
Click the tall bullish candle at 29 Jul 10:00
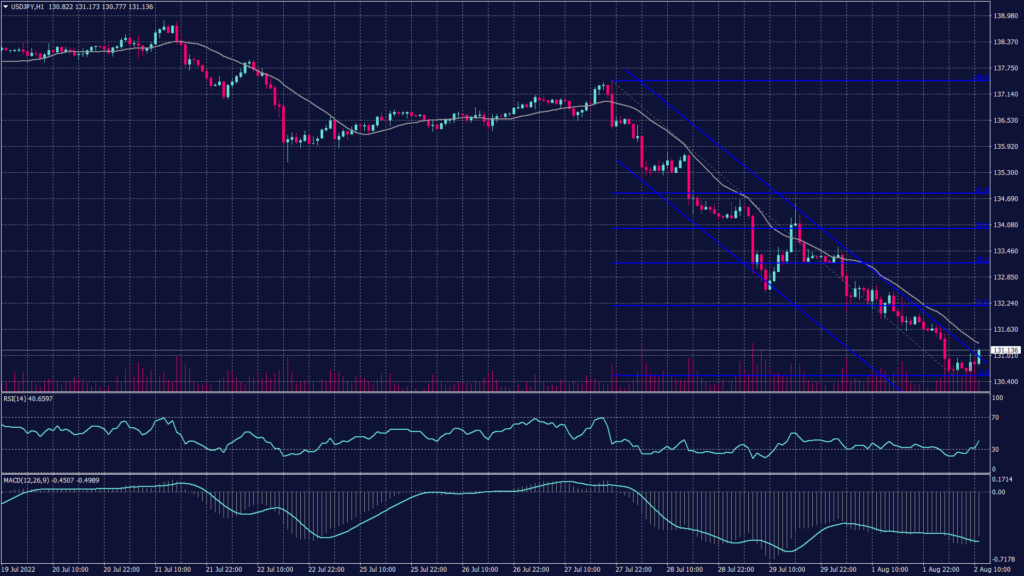tap(792, 238)
